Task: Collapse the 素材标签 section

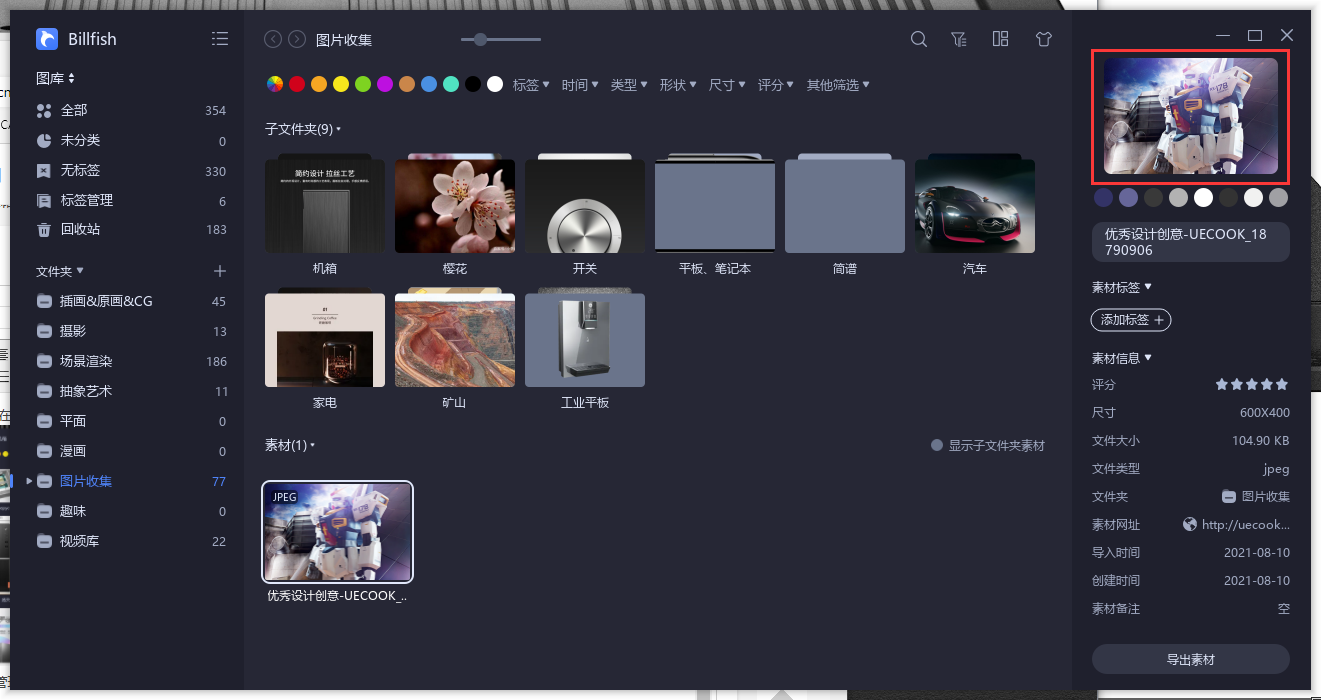Action: click(x=1122, y=287)
